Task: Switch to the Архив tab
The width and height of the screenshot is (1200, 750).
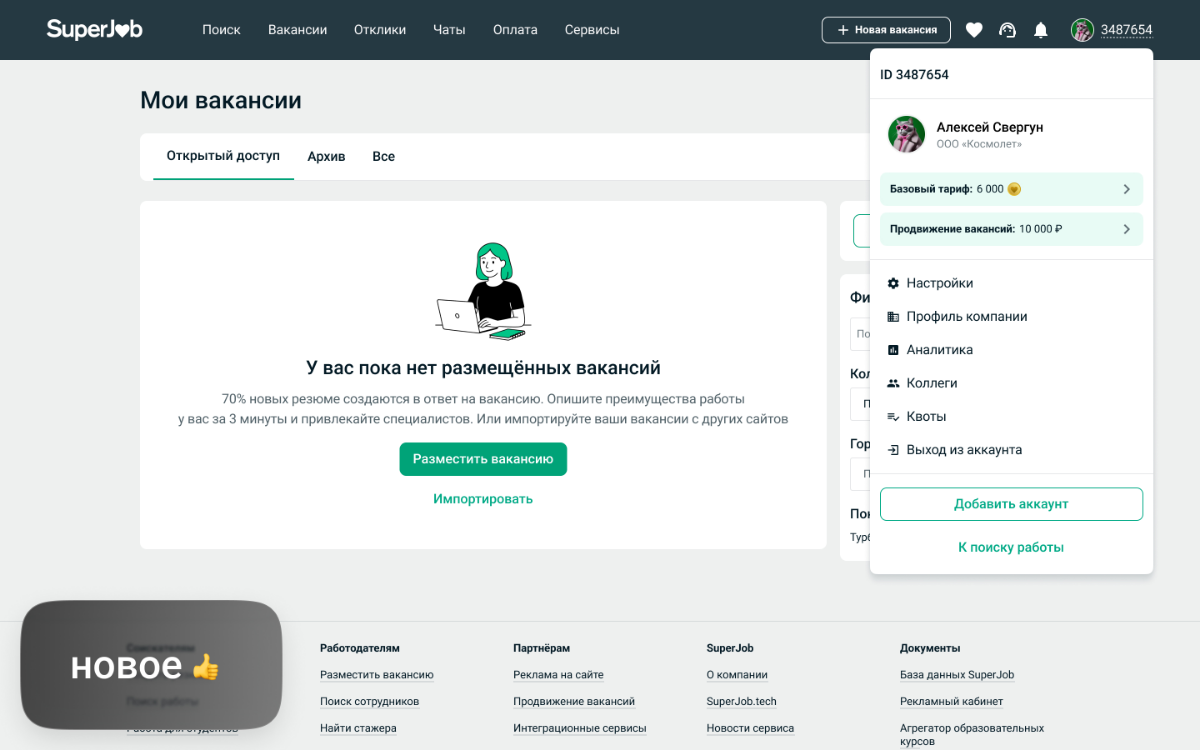Action: coord(326,157)
